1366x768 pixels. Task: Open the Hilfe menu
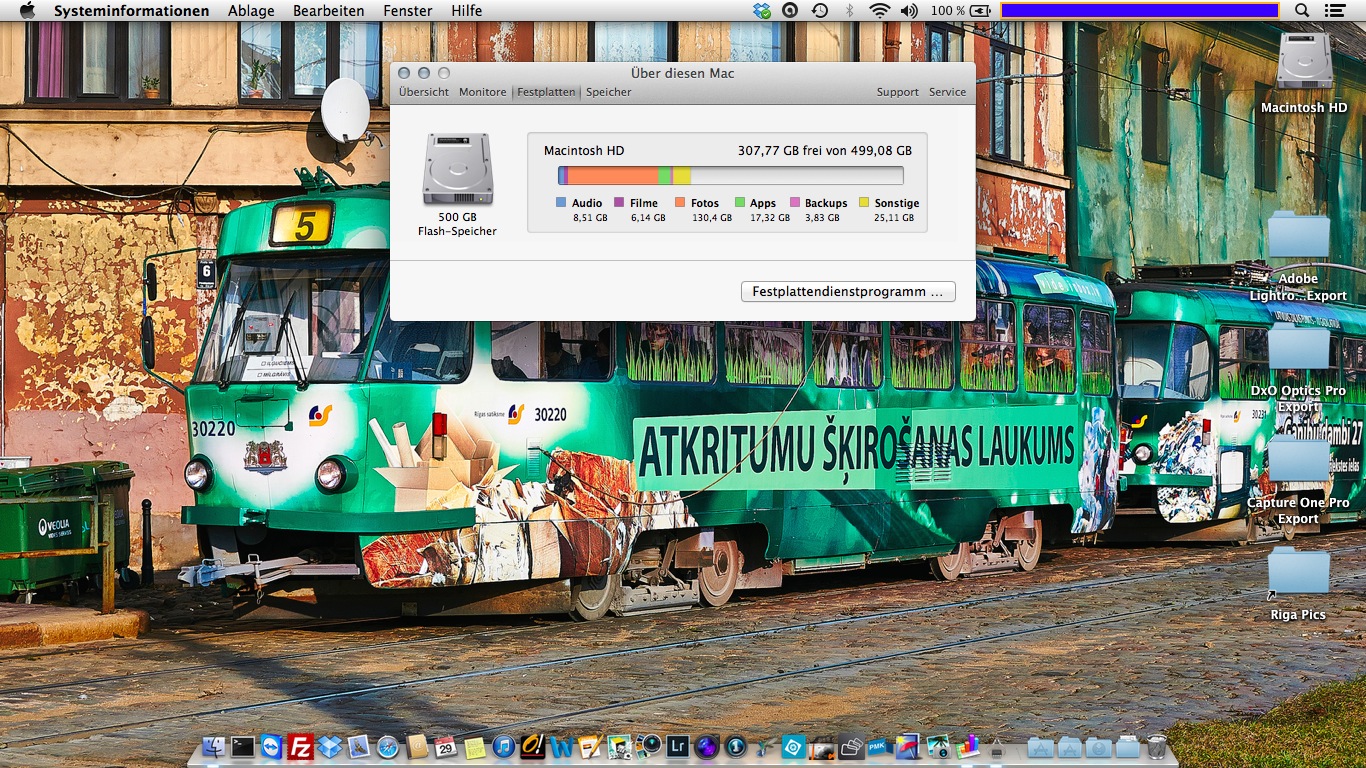pos(467,11)
